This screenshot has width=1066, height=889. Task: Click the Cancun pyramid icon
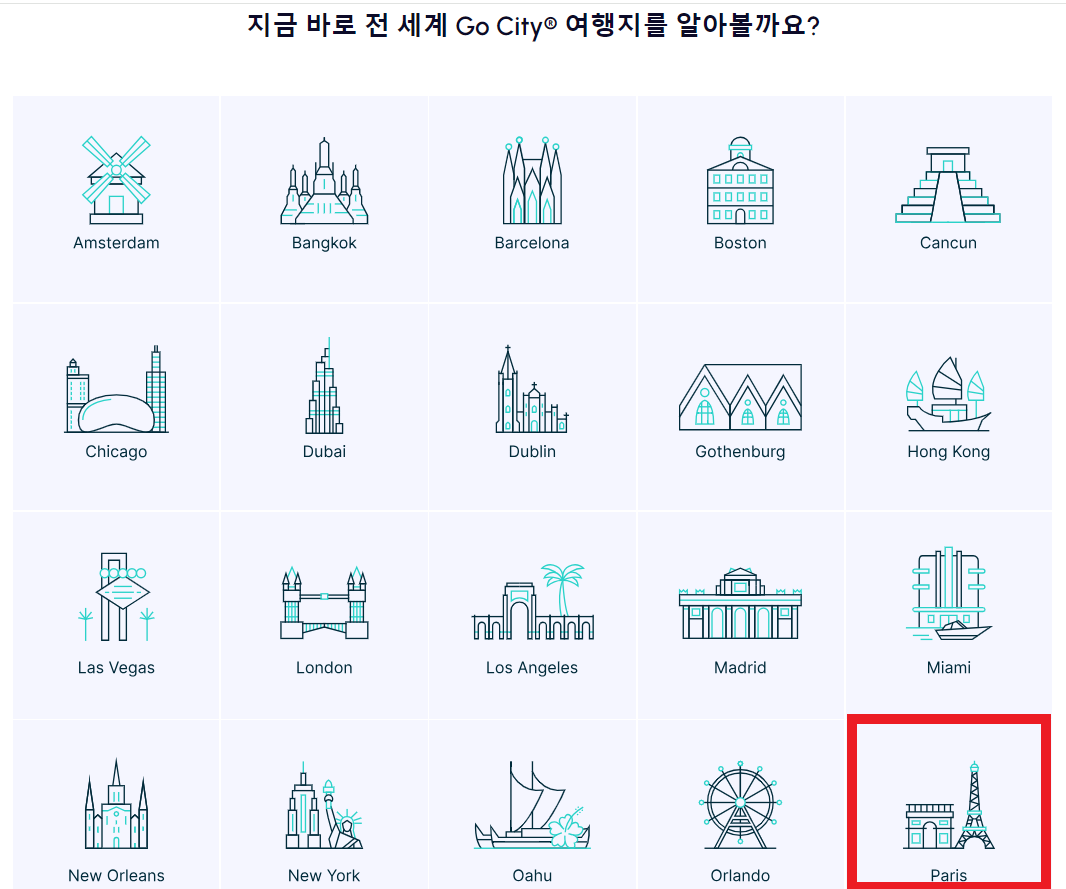tap(947, 185)
